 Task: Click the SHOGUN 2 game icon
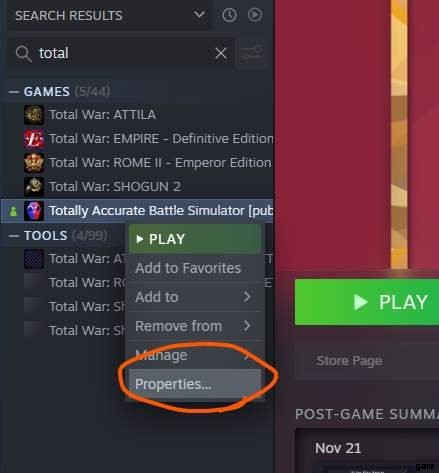[x=34, y=187]
